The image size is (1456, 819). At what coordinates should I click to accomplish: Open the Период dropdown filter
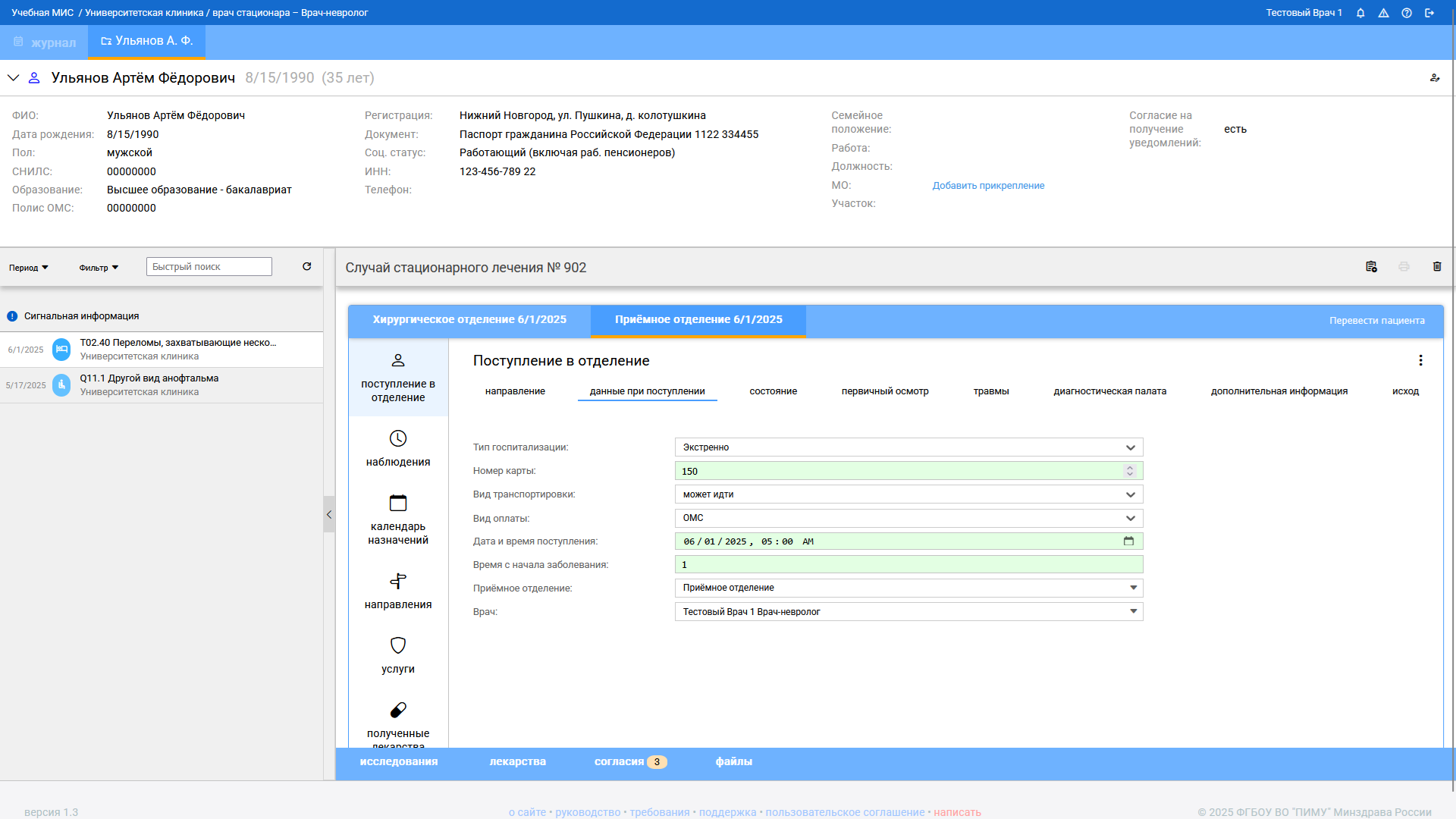(29, 268)
